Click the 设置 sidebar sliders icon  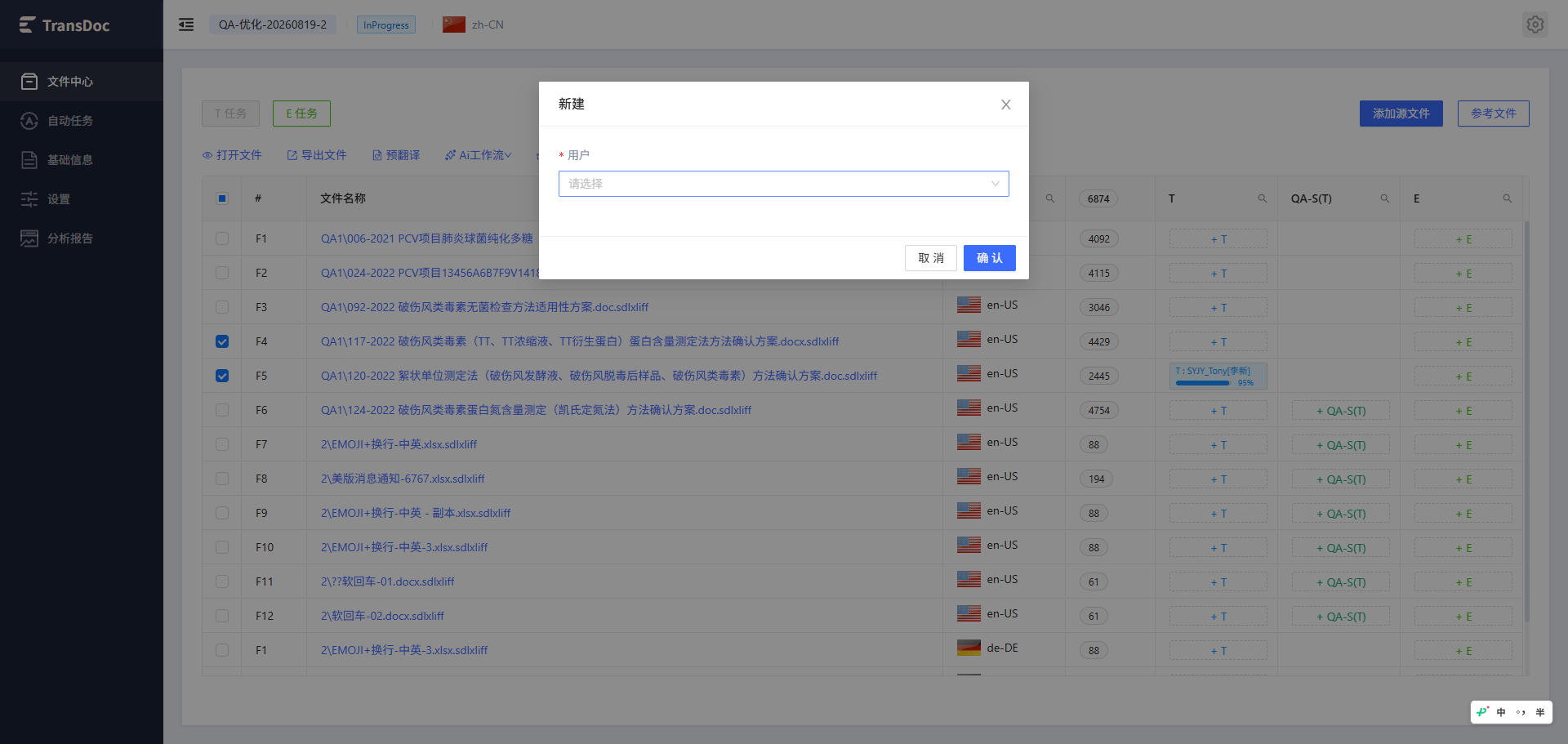29,199
